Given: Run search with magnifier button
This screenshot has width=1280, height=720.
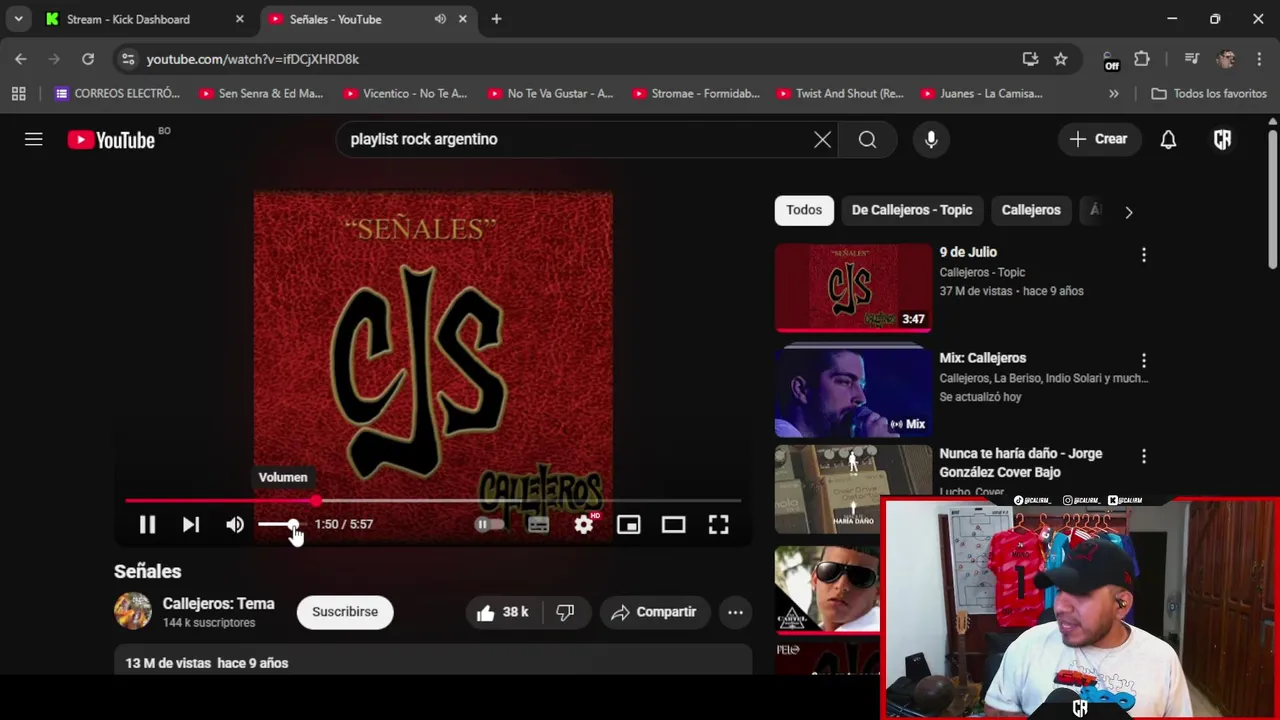Looking at the screenshot, I should point(867,139).
